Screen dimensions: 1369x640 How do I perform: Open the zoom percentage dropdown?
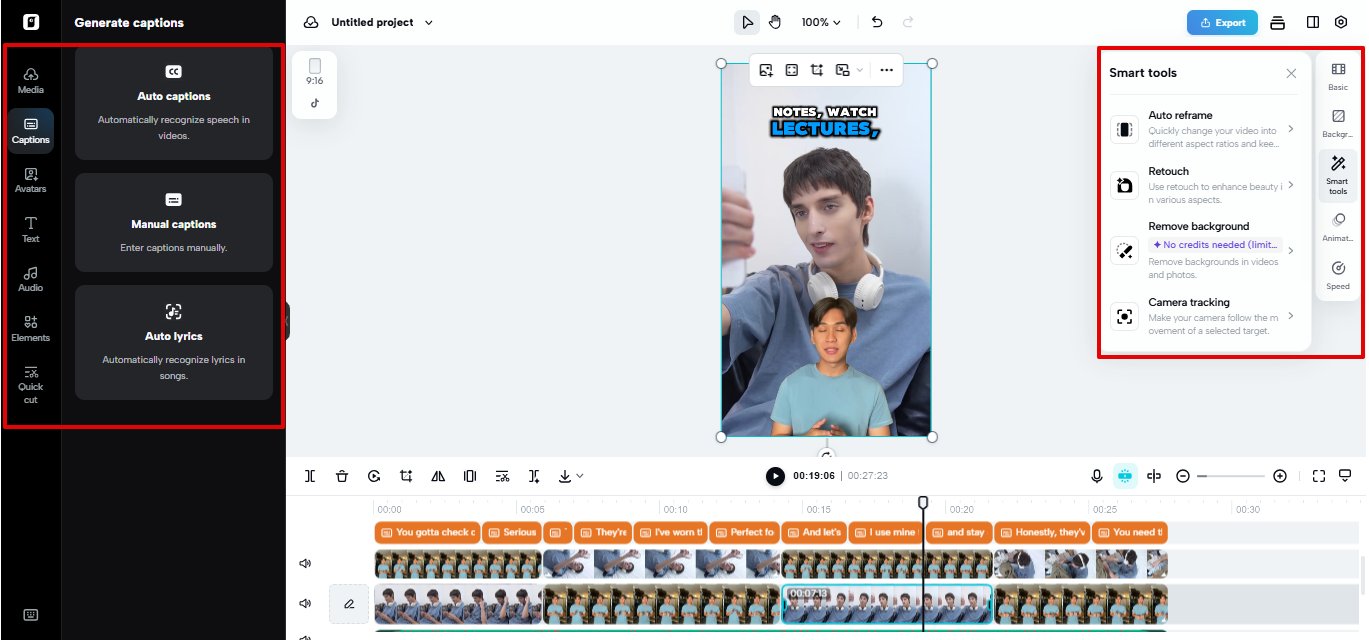click(820, 21)
